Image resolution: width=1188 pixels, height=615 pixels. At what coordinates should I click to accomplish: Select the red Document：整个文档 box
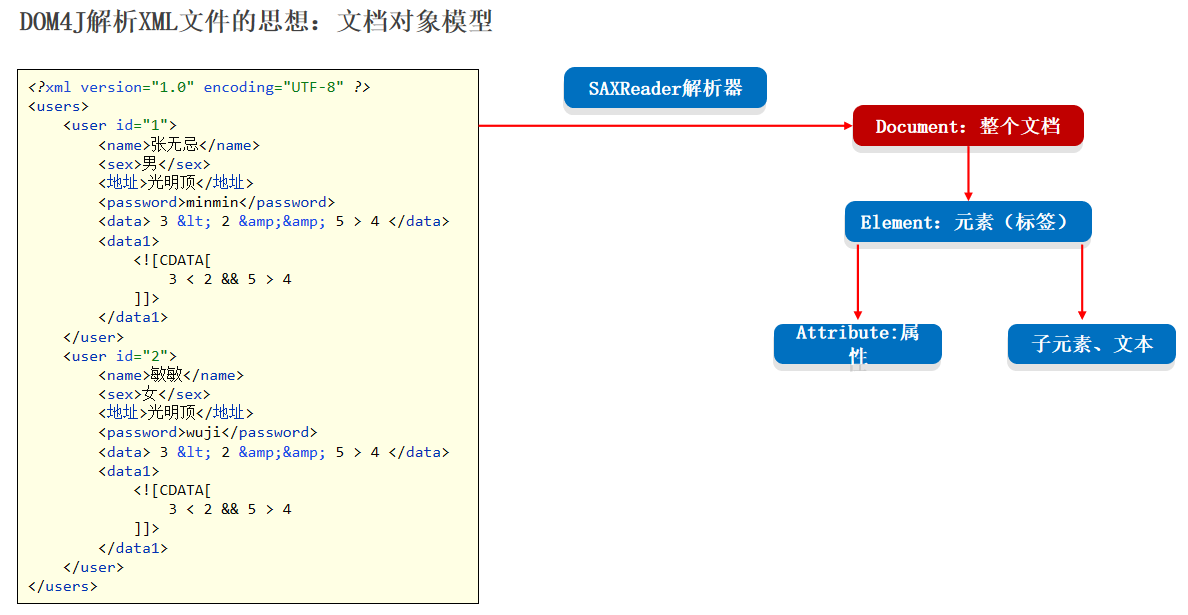[x=968, y=126]
